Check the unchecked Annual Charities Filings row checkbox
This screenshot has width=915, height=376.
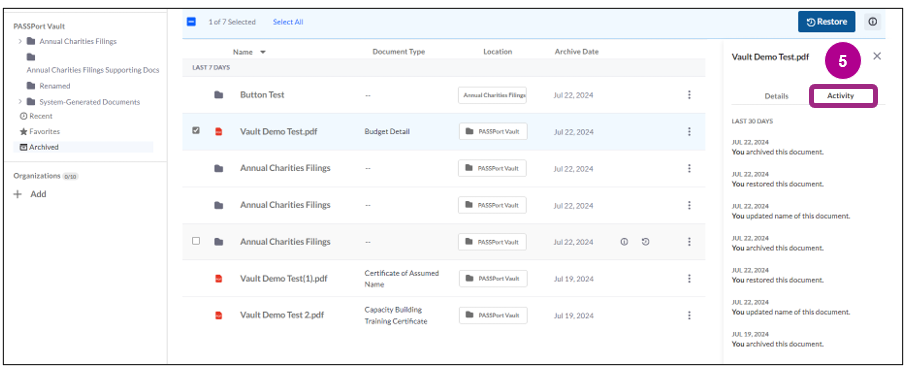[196, 241]
